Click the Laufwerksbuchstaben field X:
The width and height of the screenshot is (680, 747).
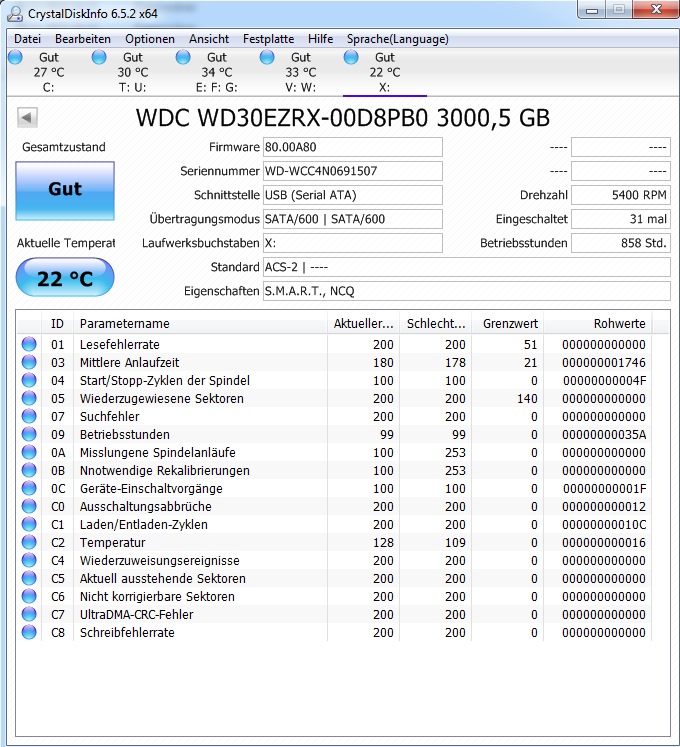[x=353, y=243]
